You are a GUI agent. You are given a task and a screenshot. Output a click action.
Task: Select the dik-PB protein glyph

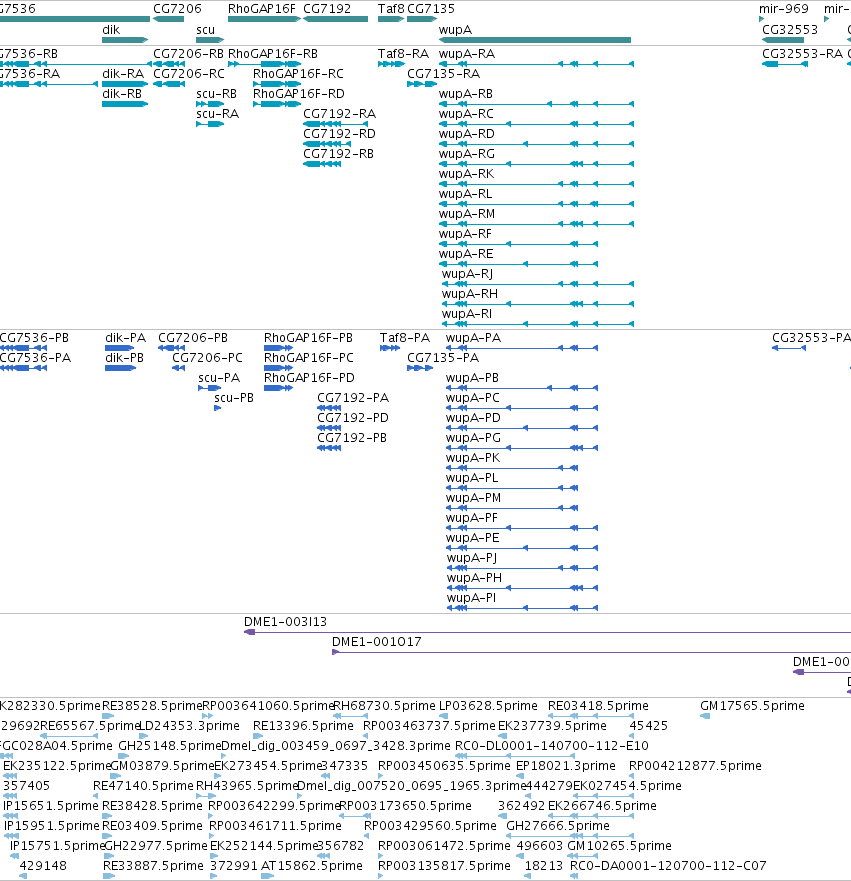[x=120, y=368]
